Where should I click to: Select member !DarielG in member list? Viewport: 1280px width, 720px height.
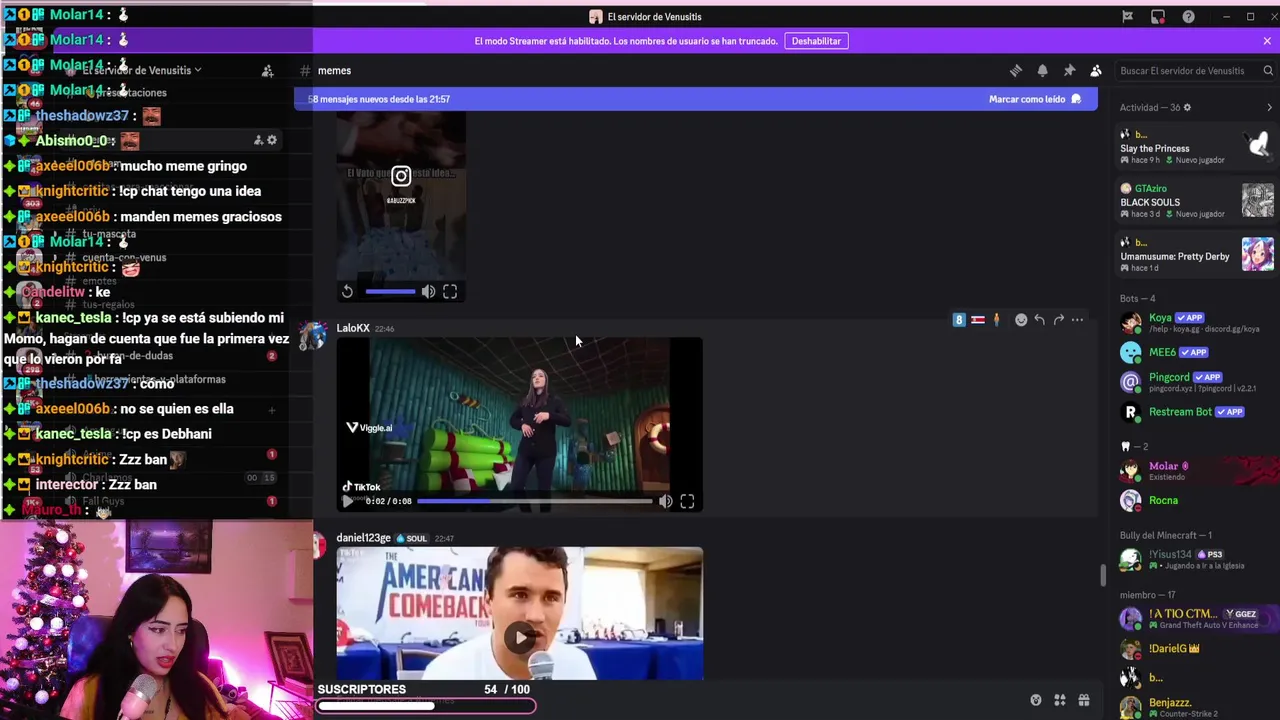pos(1195,648)
